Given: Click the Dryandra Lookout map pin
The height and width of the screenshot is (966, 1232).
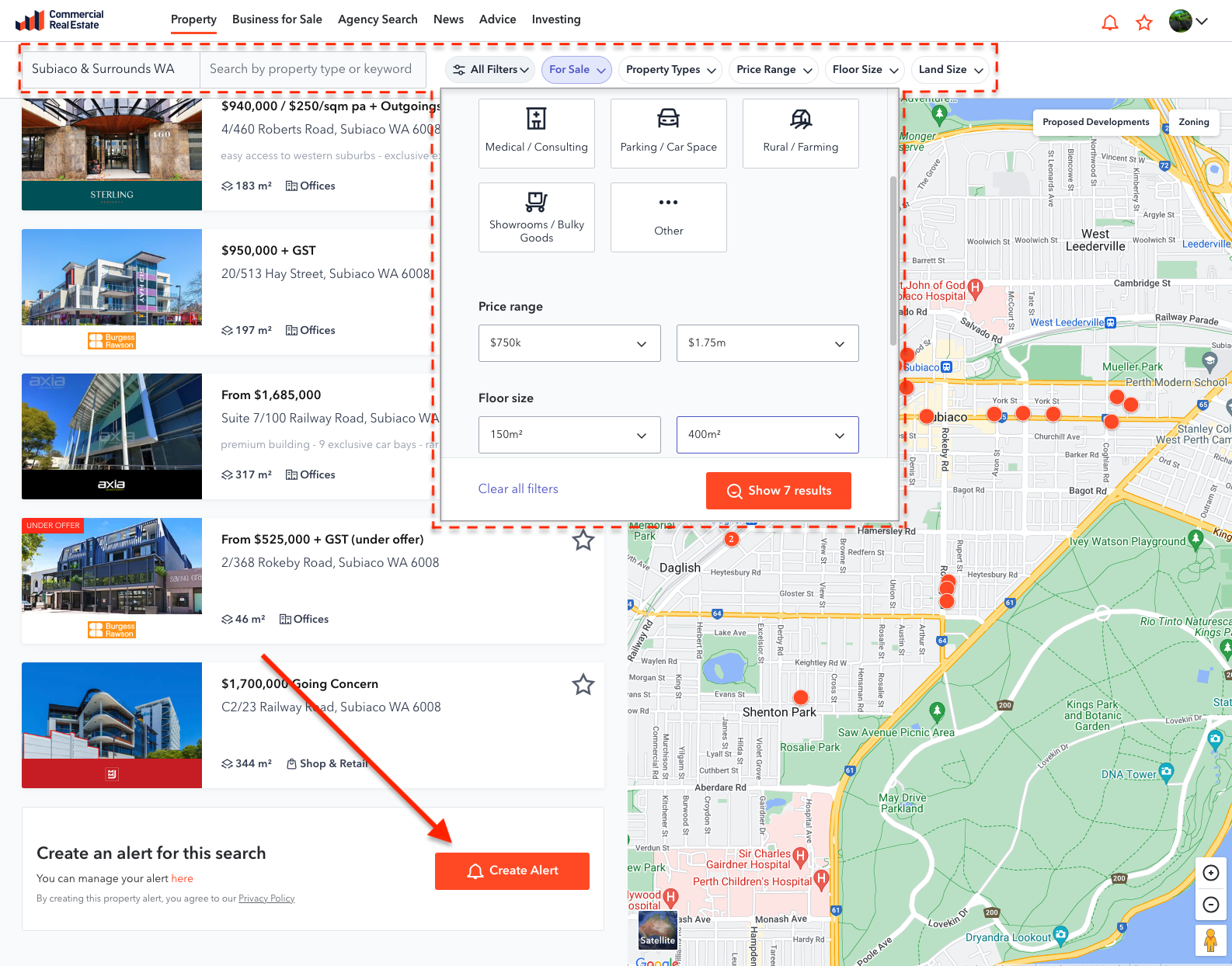Looking at the screenshot, I should (x=1060, y=934).
